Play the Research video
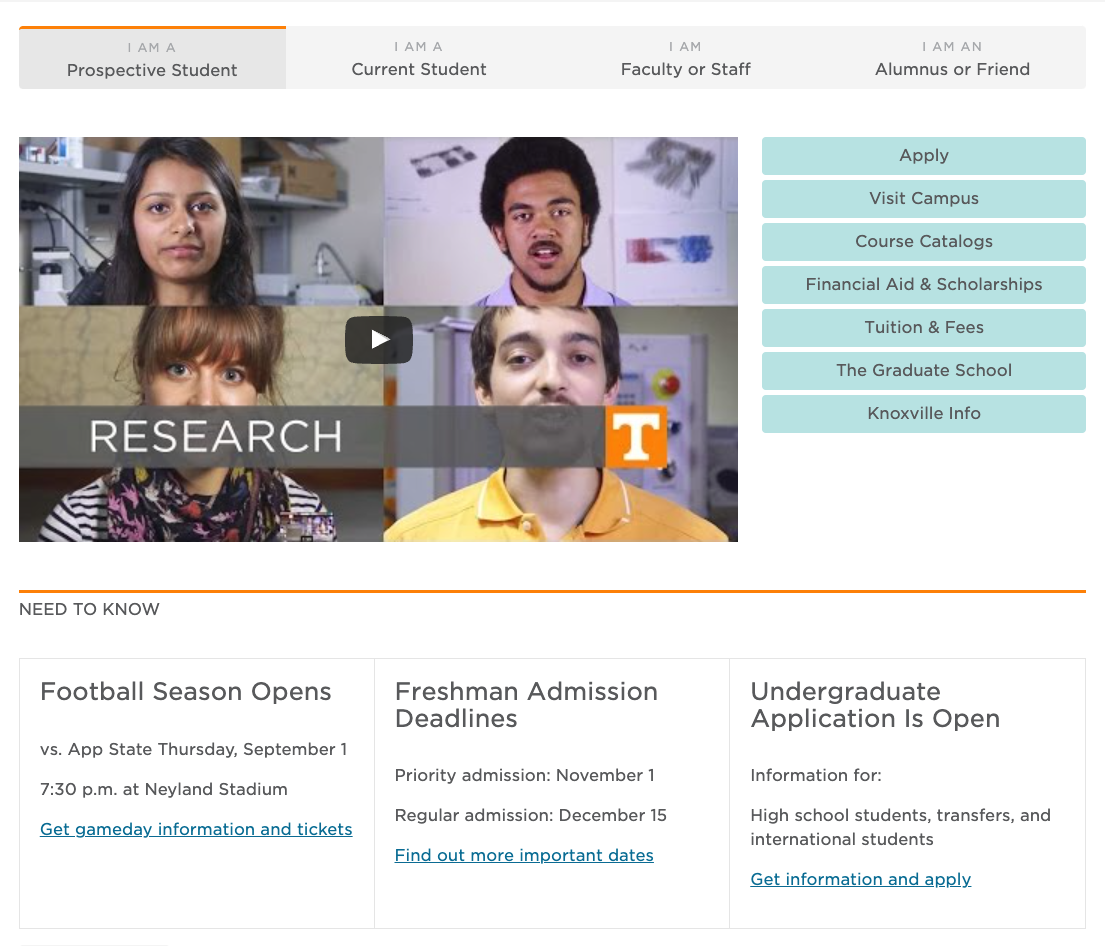The height and width of the screenshot is (946, 1105). [378, 340]
